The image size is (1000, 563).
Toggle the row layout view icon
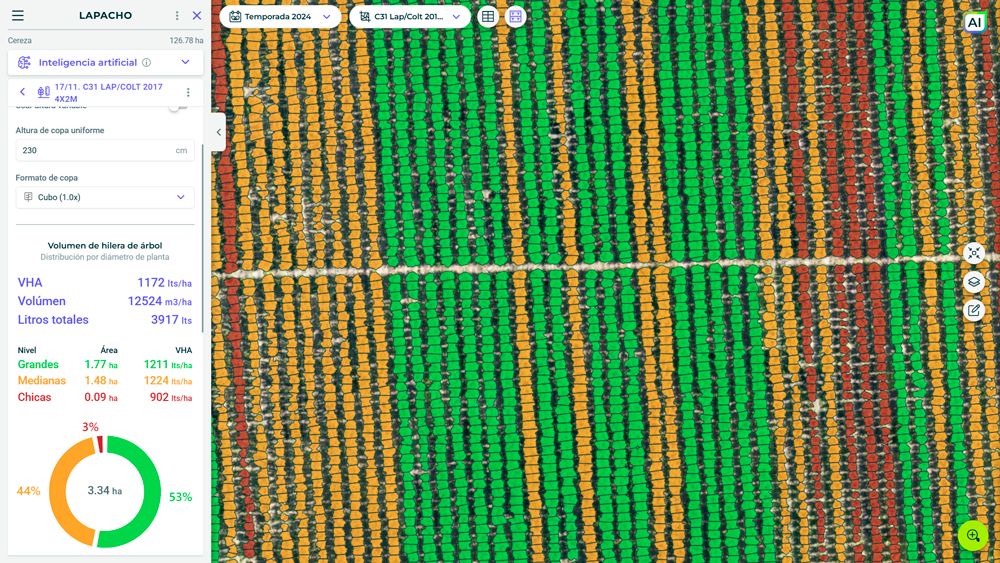tap(515, 17)
